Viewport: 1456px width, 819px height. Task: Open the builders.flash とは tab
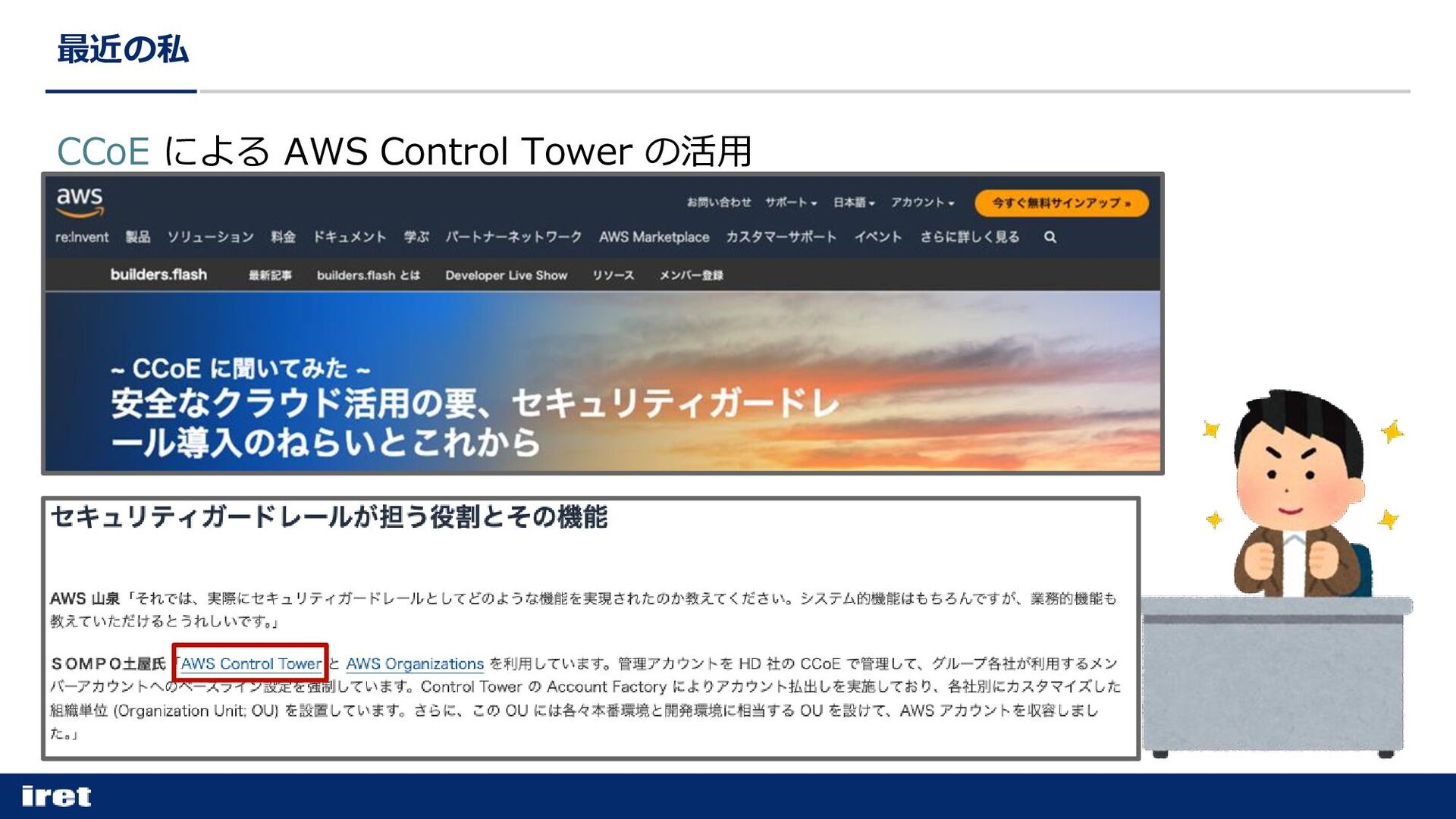(369, 275)
